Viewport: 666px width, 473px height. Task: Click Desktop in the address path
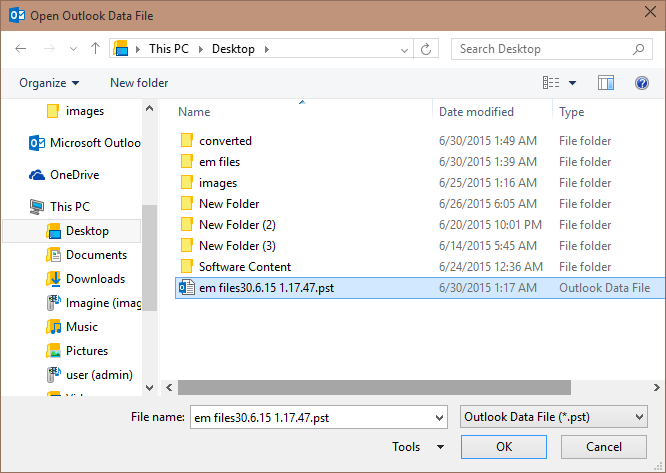(233, 49)
